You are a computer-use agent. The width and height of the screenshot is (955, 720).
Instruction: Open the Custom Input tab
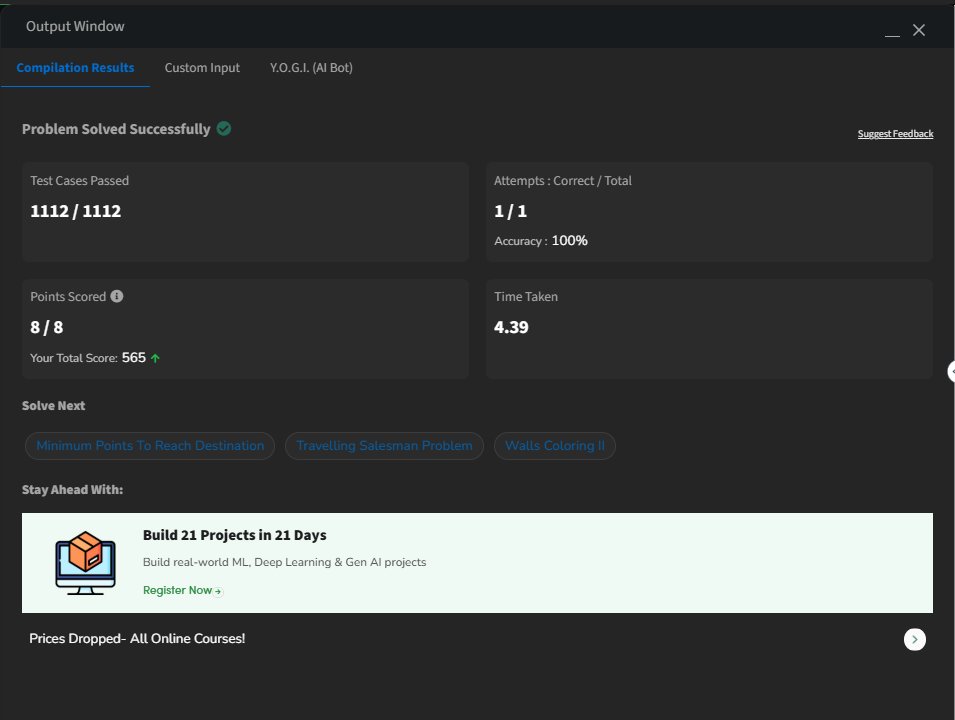point(202,68)
